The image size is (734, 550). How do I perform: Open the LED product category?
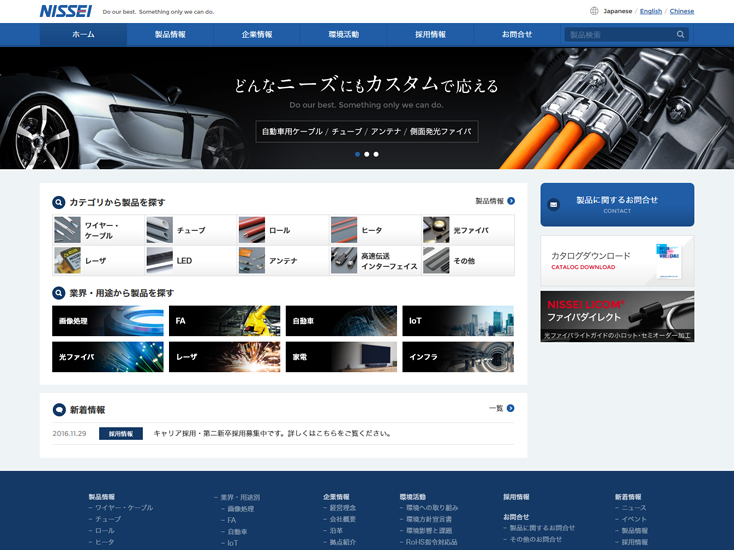click(191, 260)
